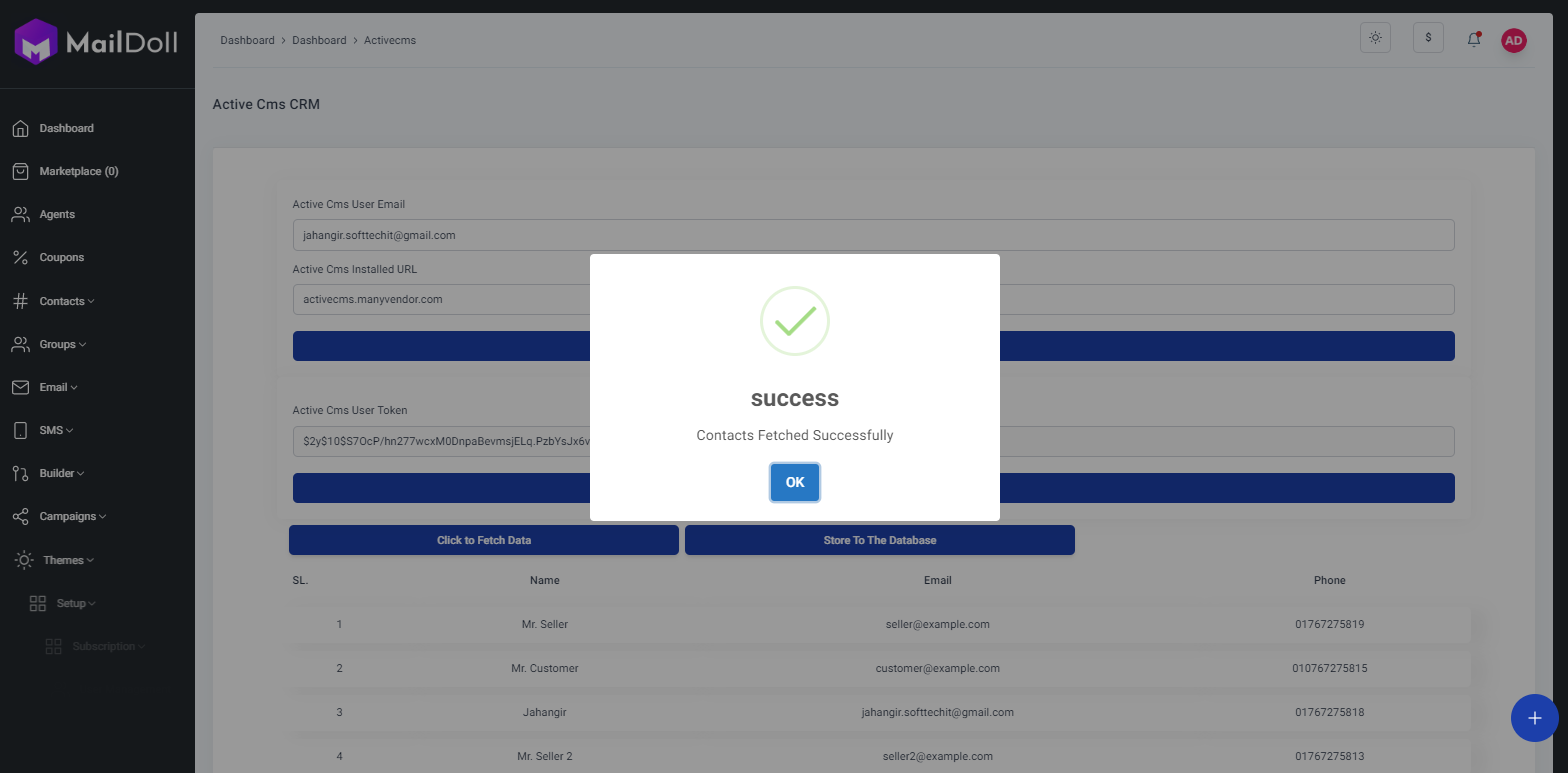
Task: Select seller2@example.com email cell
Action: click(x=938, y=756)
